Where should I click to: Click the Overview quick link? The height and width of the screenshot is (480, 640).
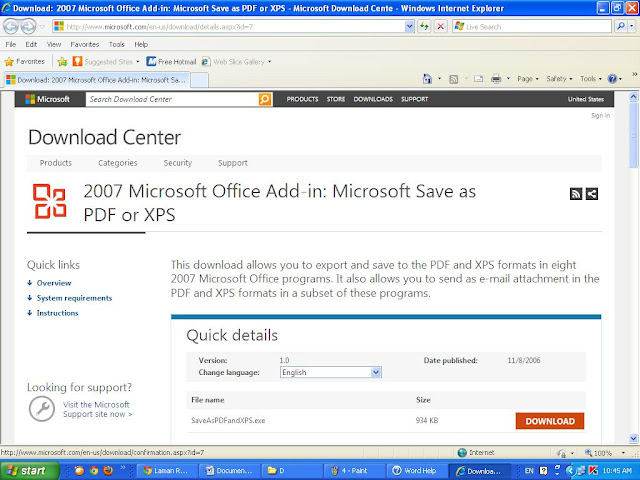pyautogui.click(x=53, y=283)
